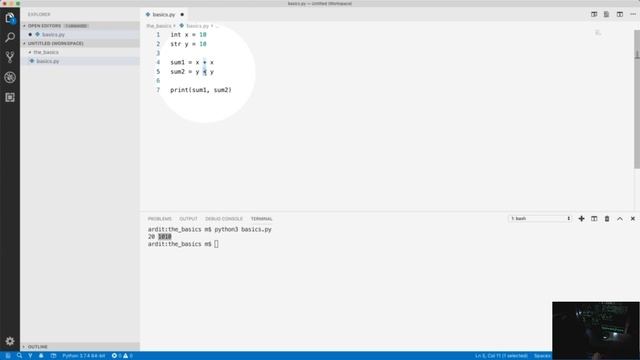Click the status bar bell icon

(41, 356)
